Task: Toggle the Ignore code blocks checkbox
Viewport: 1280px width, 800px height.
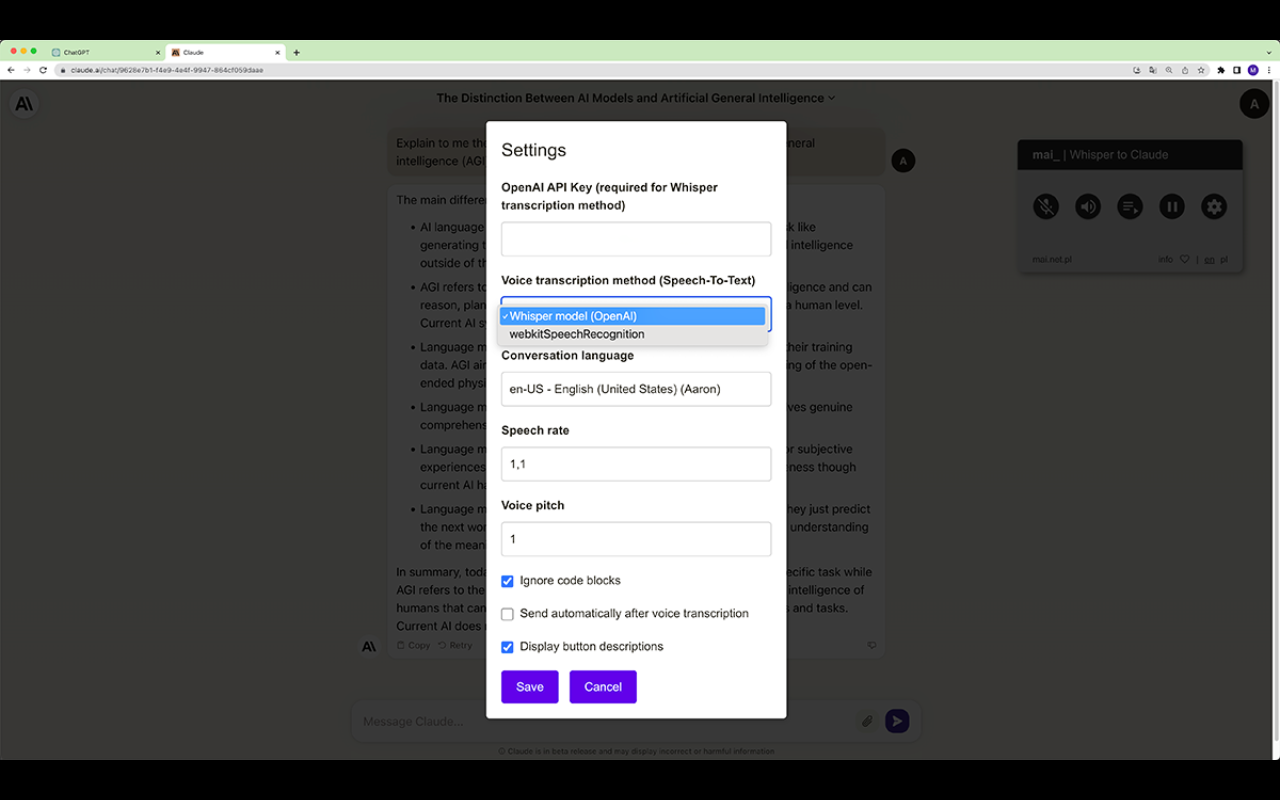Action: tap(507, 581)
